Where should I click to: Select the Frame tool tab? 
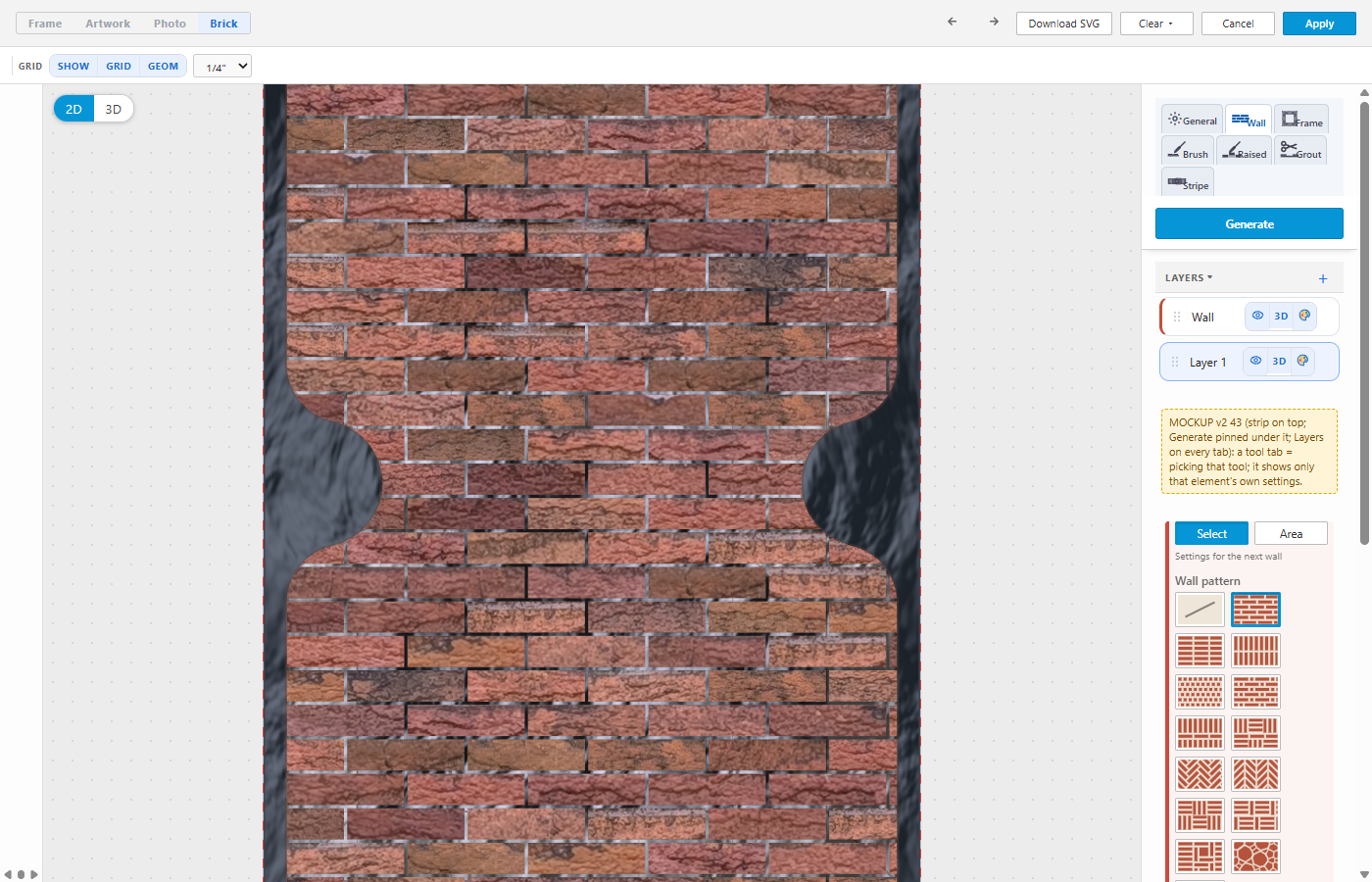tap(1301, 120)
